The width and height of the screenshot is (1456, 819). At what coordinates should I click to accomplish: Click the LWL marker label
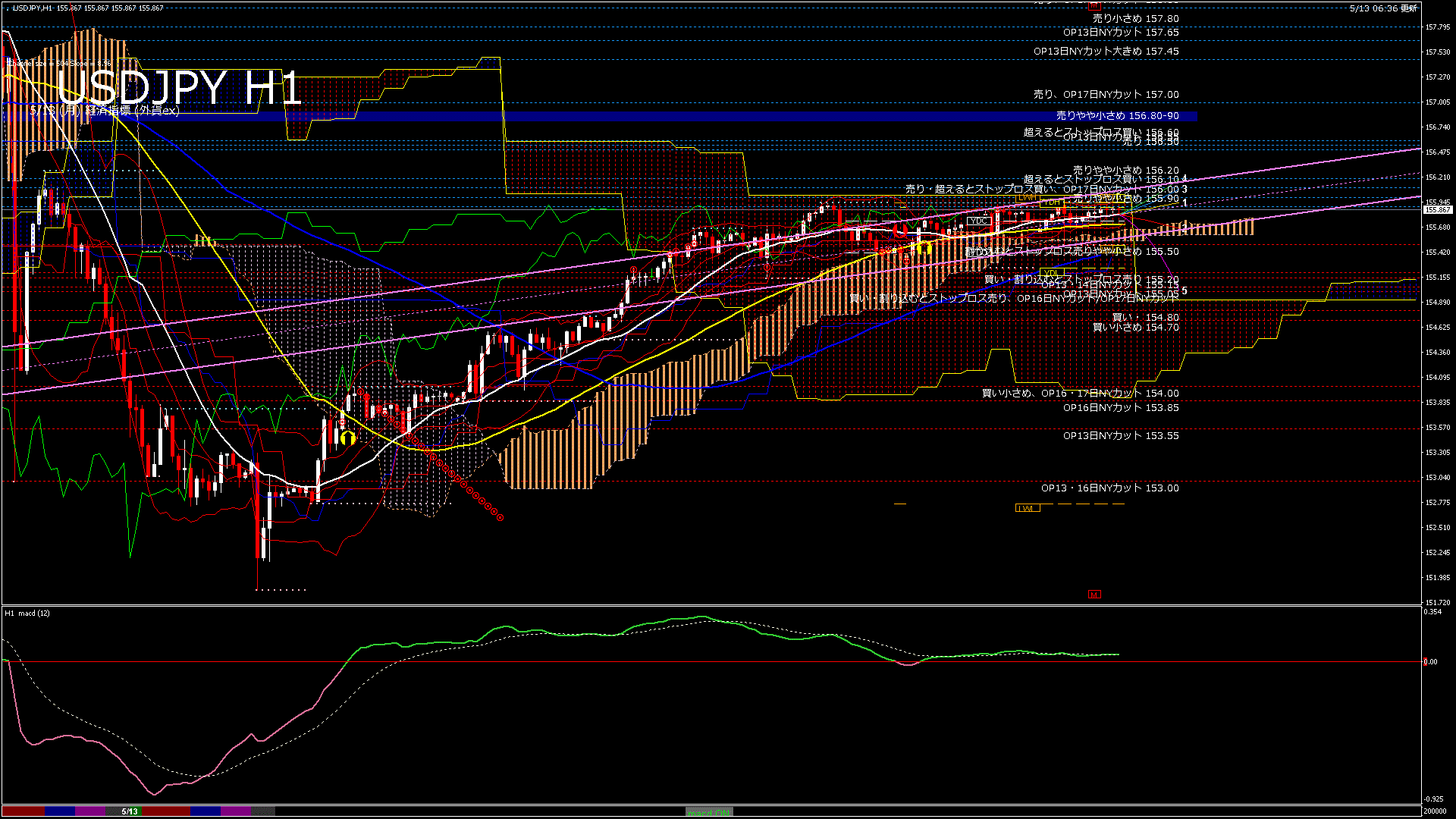coord(1027,508)
